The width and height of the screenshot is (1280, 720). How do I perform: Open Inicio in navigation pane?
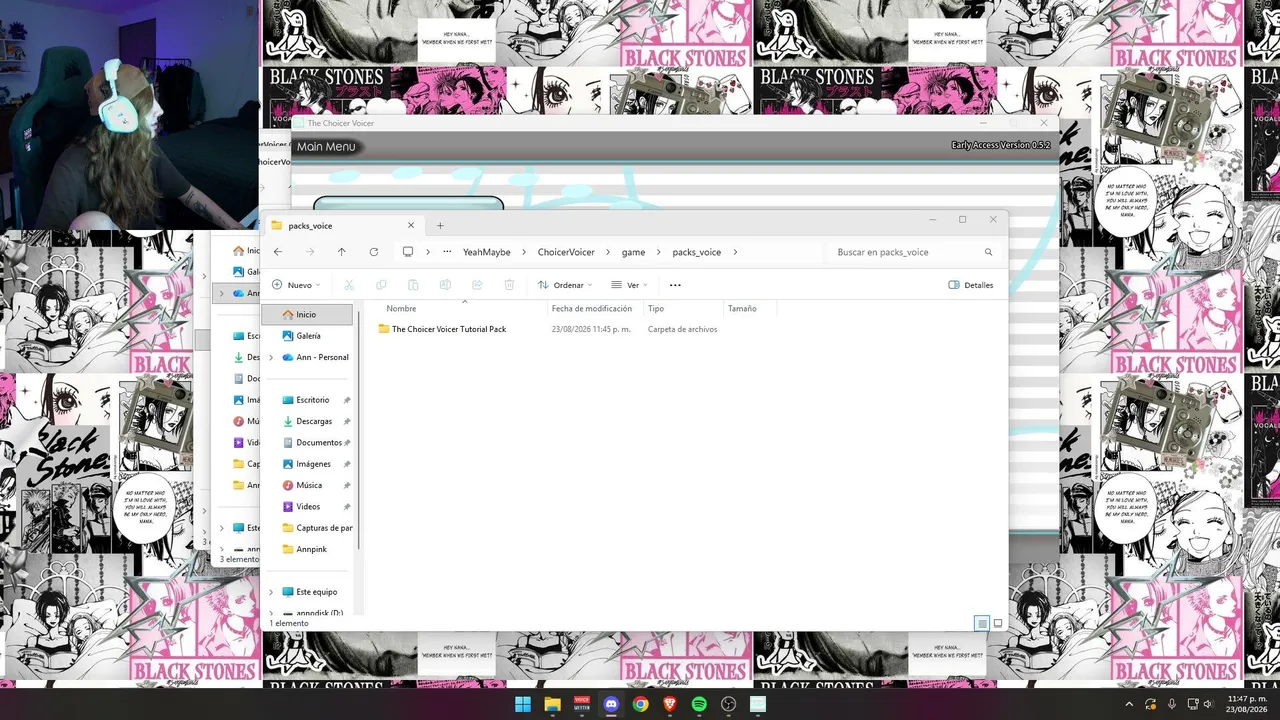pos(307,315)
